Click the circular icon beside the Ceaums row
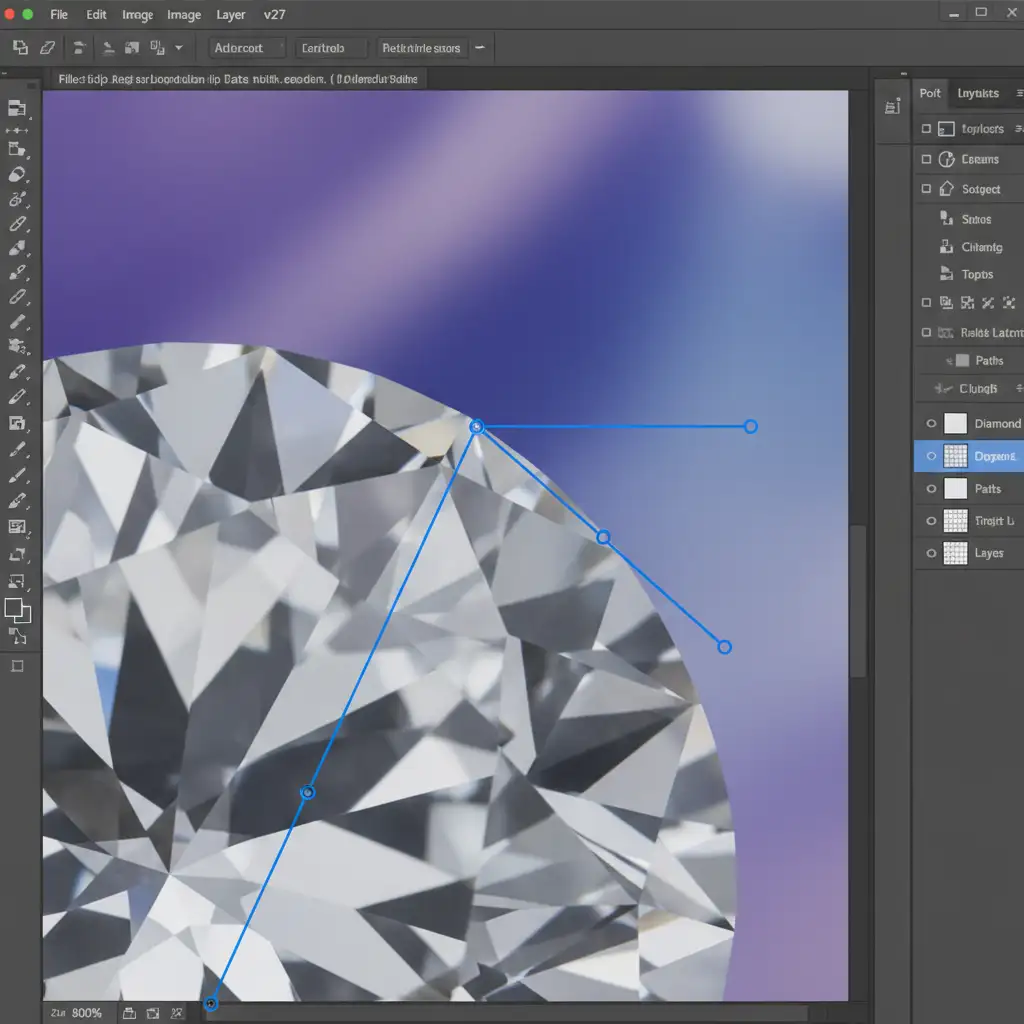 (x=947, y=159)
